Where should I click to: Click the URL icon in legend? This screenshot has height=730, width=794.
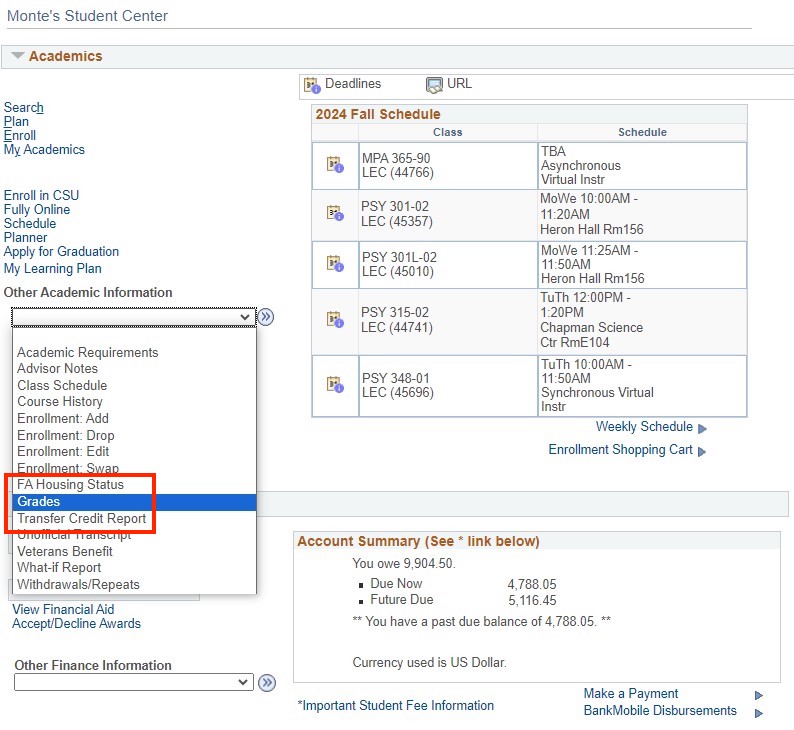pos(434,85)
